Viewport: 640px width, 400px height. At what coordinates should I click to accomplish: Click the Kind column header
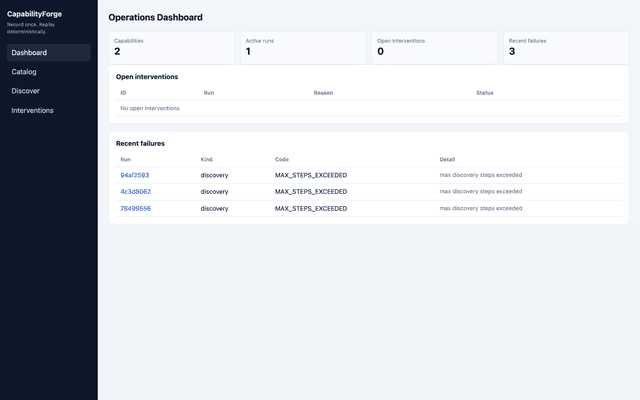click(207, 160)
